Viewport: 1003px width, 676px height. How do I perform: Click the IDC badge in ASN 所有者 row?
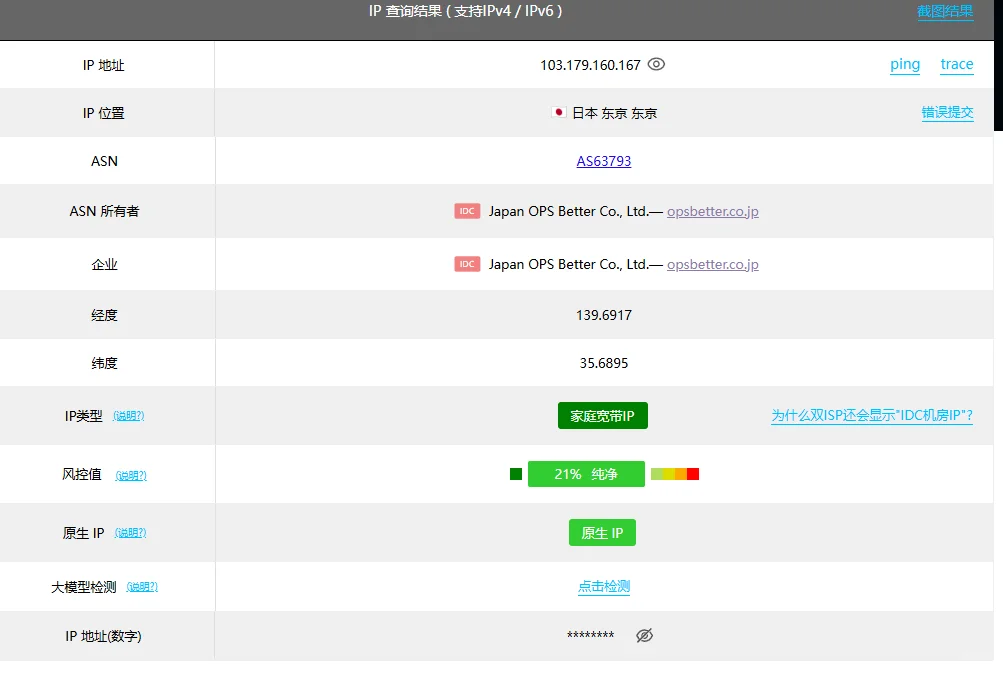467,211
